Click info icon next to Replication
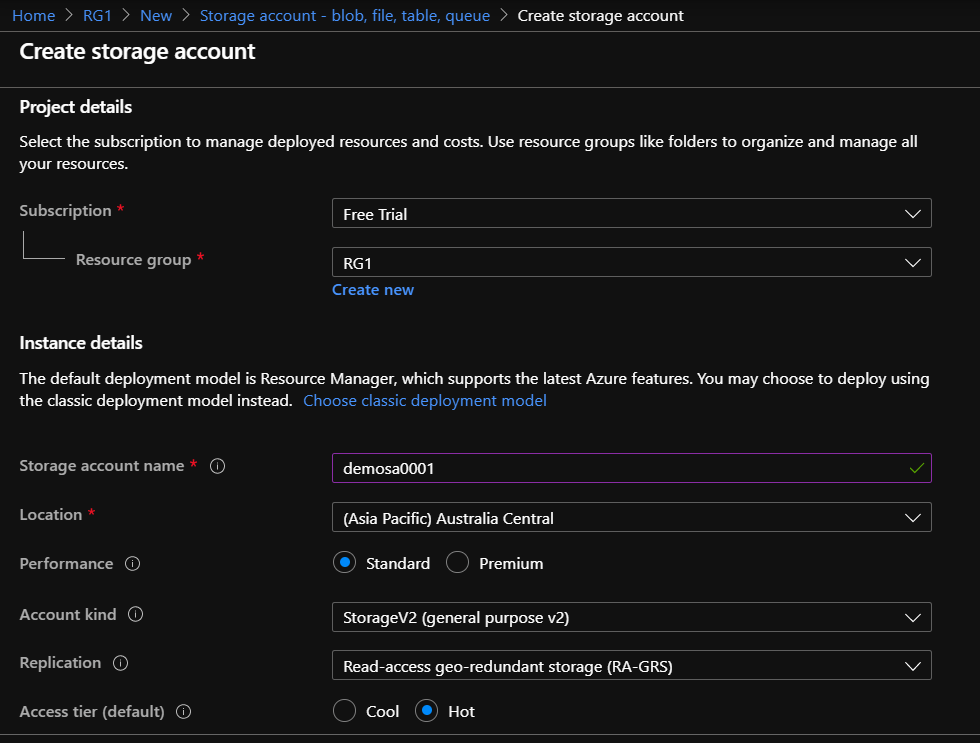 pyautogui.click(x=121, y=663)
